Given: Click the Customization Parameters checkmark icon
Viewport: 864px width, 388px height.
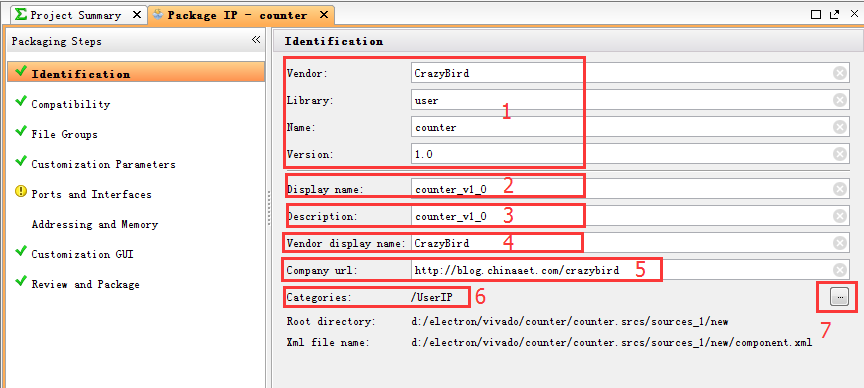Looking at the screenshot, I should pyautogui.click(x=21, y=161).
